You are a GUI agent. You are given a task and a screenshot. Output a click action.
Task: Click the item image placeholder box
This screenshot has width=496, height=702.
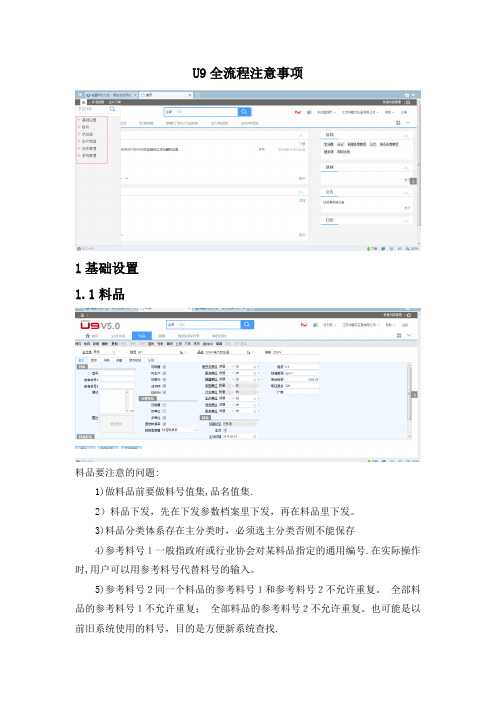(x=116, y=424)
